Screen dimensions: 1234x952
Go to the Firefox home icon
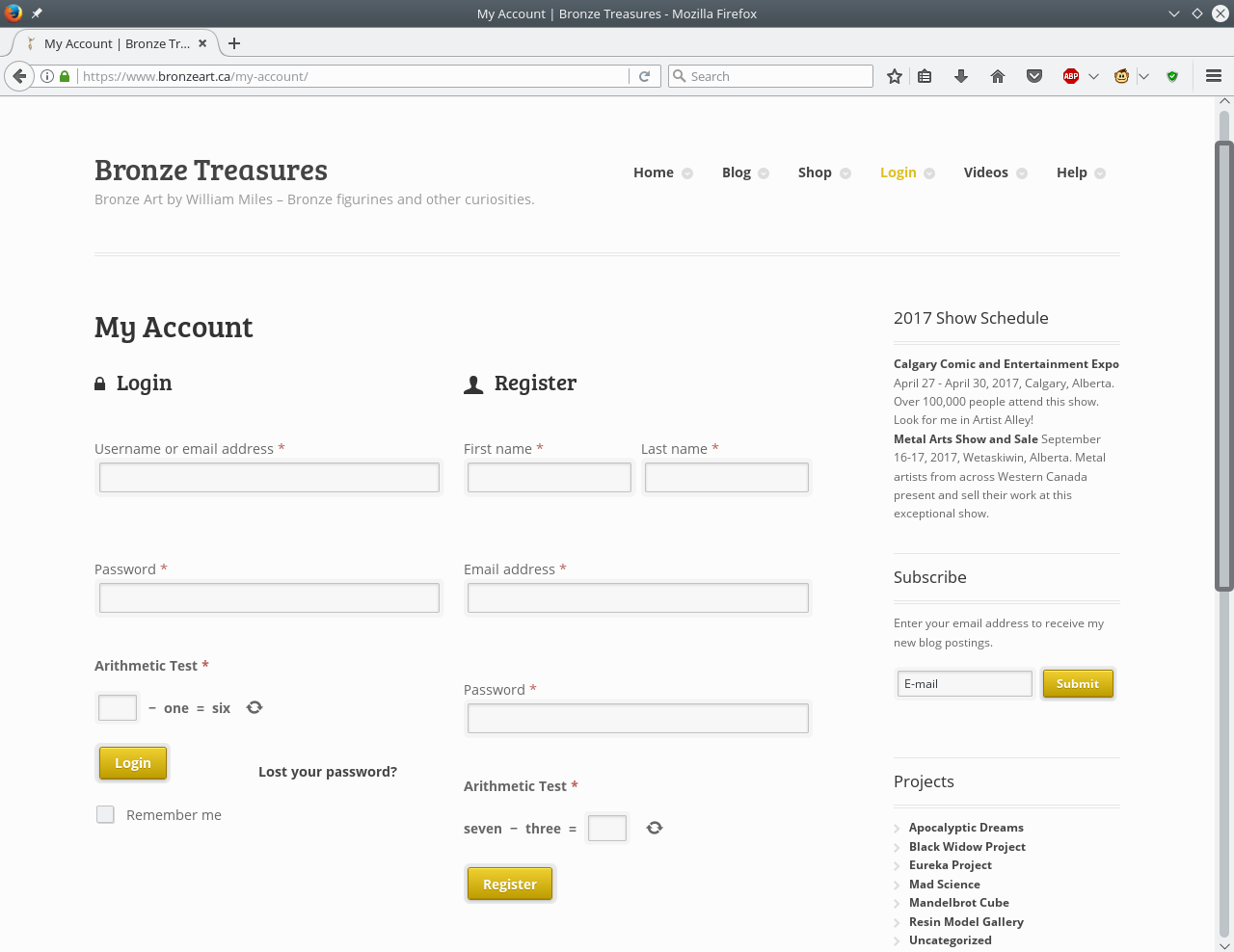[998, 76]
